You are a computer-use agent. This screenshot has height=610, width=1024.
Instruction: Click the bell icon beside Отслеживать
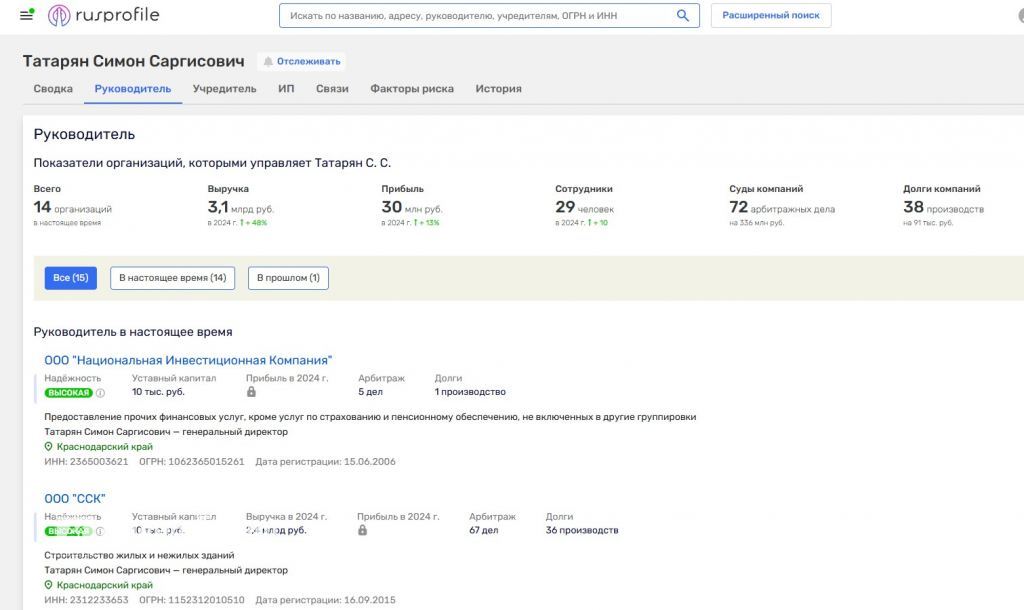(268, 61)
